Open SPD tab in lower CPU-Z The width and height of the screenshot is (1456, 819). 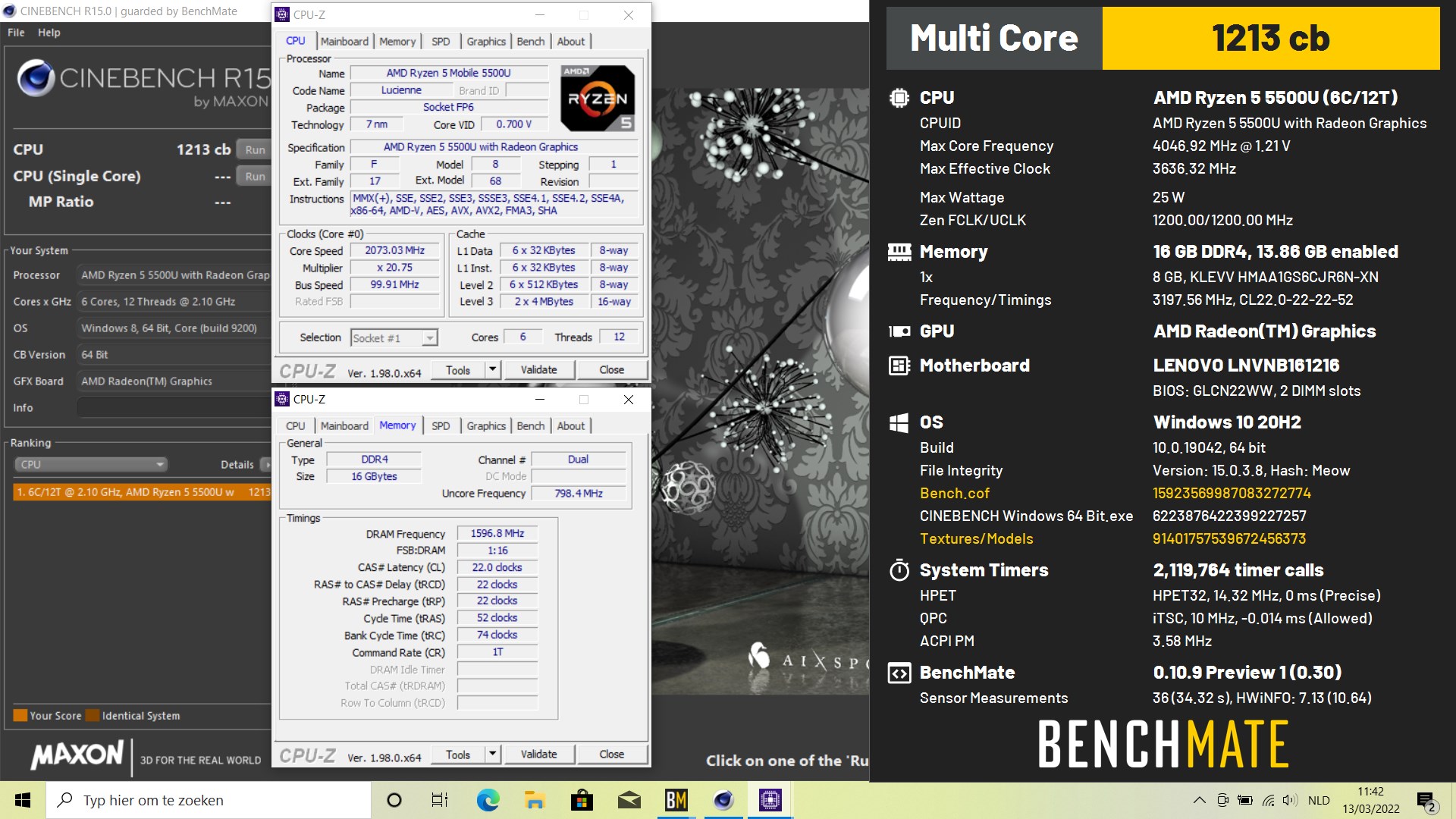point(441,426)
